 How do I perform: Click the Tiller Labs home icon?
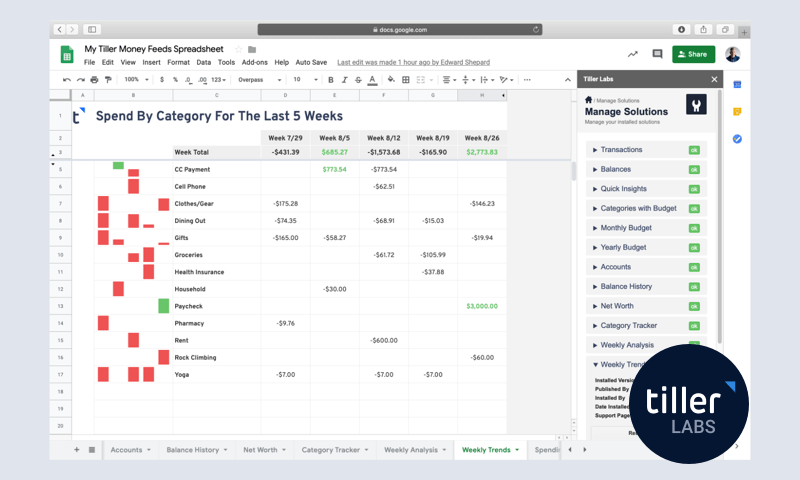pos(588,99)
